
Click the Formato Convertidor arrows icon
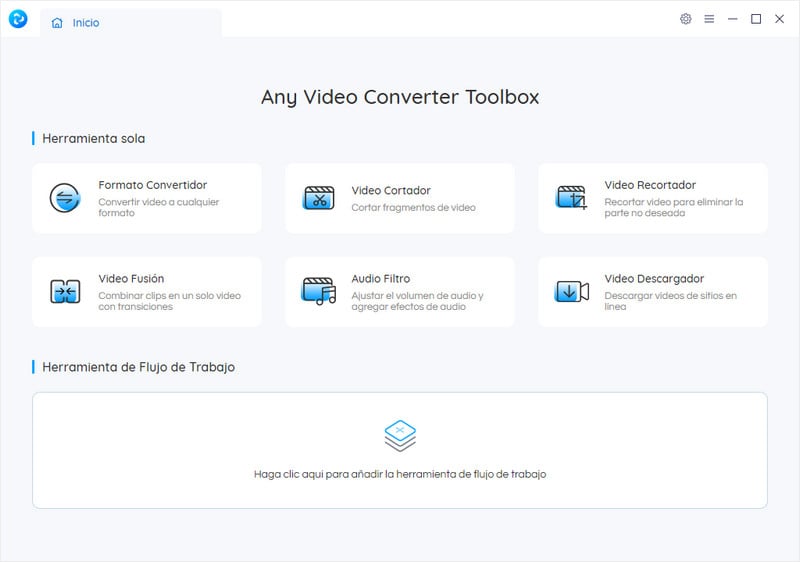[65, 198]
